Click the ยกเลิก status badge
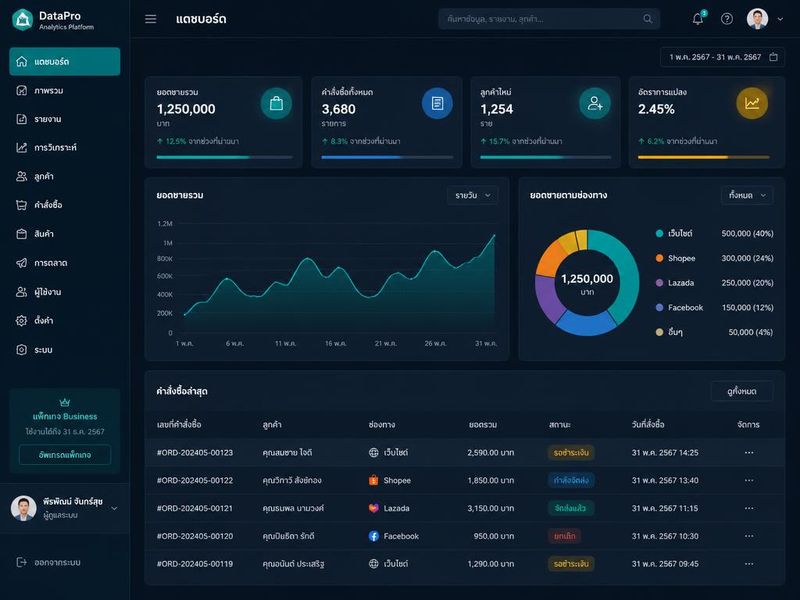Screen dimensions: 800x600 click(564, 536)
